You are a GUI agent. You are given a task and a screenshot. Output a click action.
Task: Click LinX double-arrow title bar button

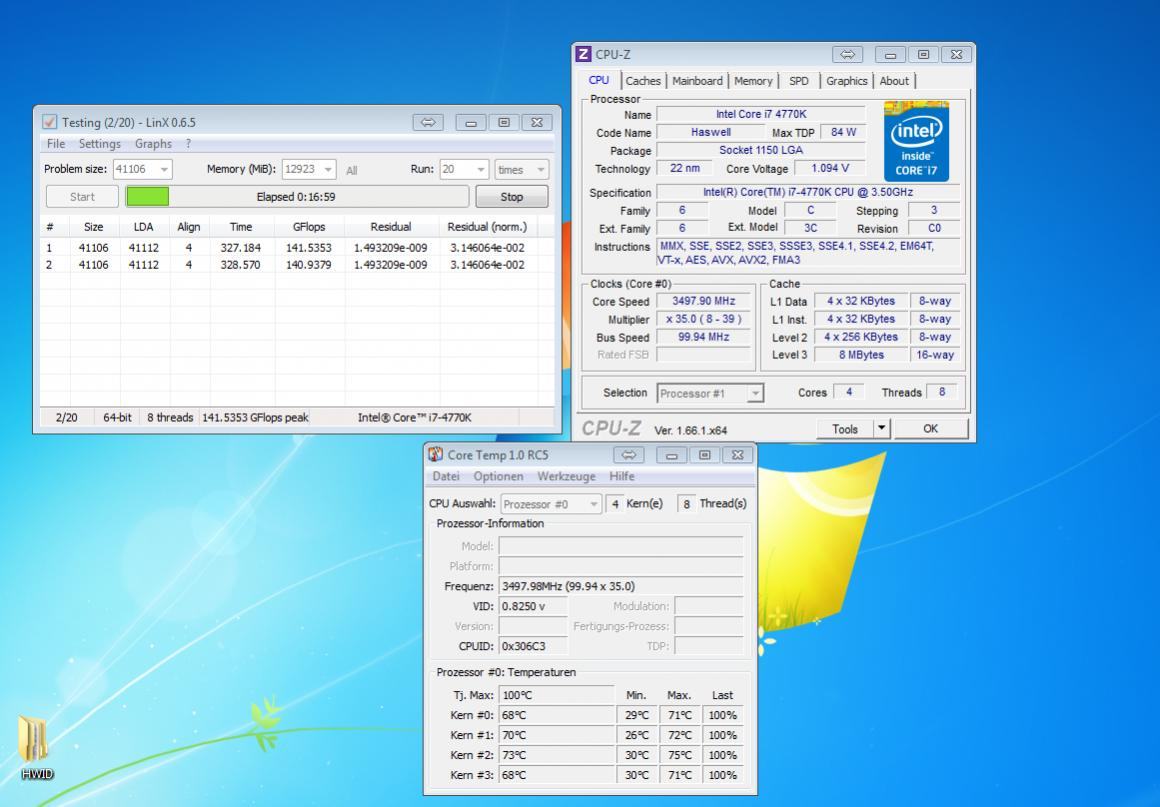428,122
